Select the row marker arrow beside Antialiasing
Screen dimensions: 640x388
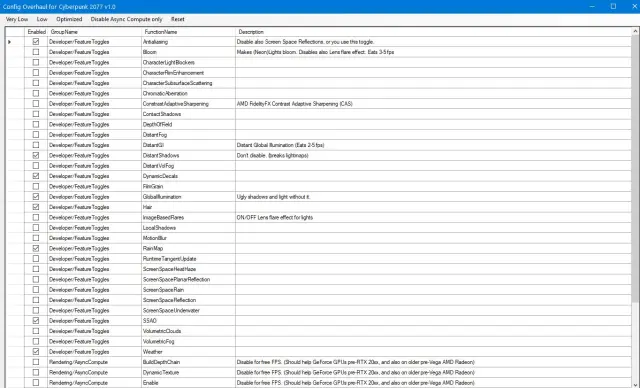click(x=9, y=42)
